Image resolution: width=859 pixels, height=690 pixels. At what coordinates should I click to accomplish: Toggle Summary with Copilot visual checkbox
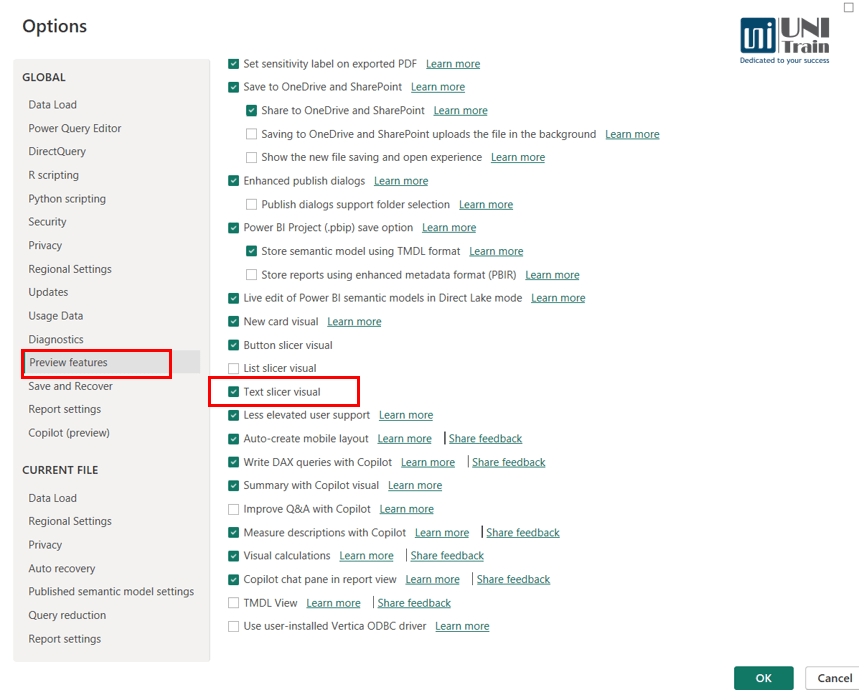point(233,485)
